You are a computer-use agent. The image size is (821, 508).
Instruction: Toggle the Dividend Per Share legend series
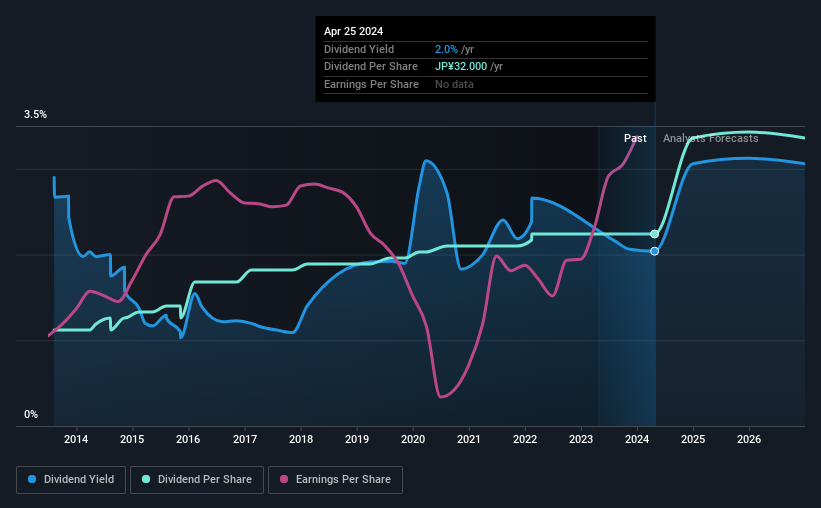pos(197,480)
